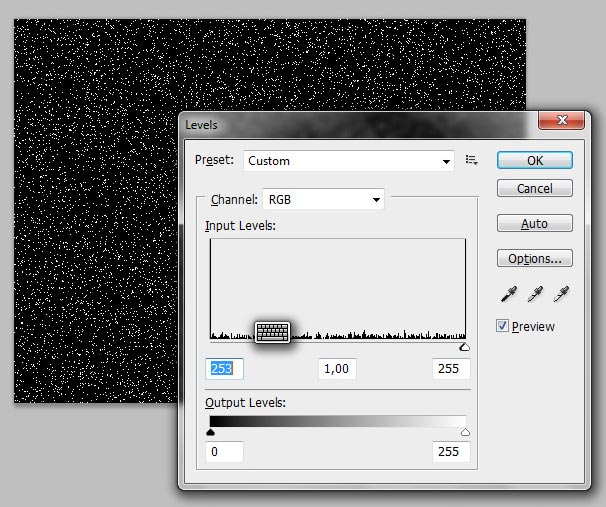Click the keyboard icon over the histogram
The image size is (606, 507).
(x=272, y=332)
